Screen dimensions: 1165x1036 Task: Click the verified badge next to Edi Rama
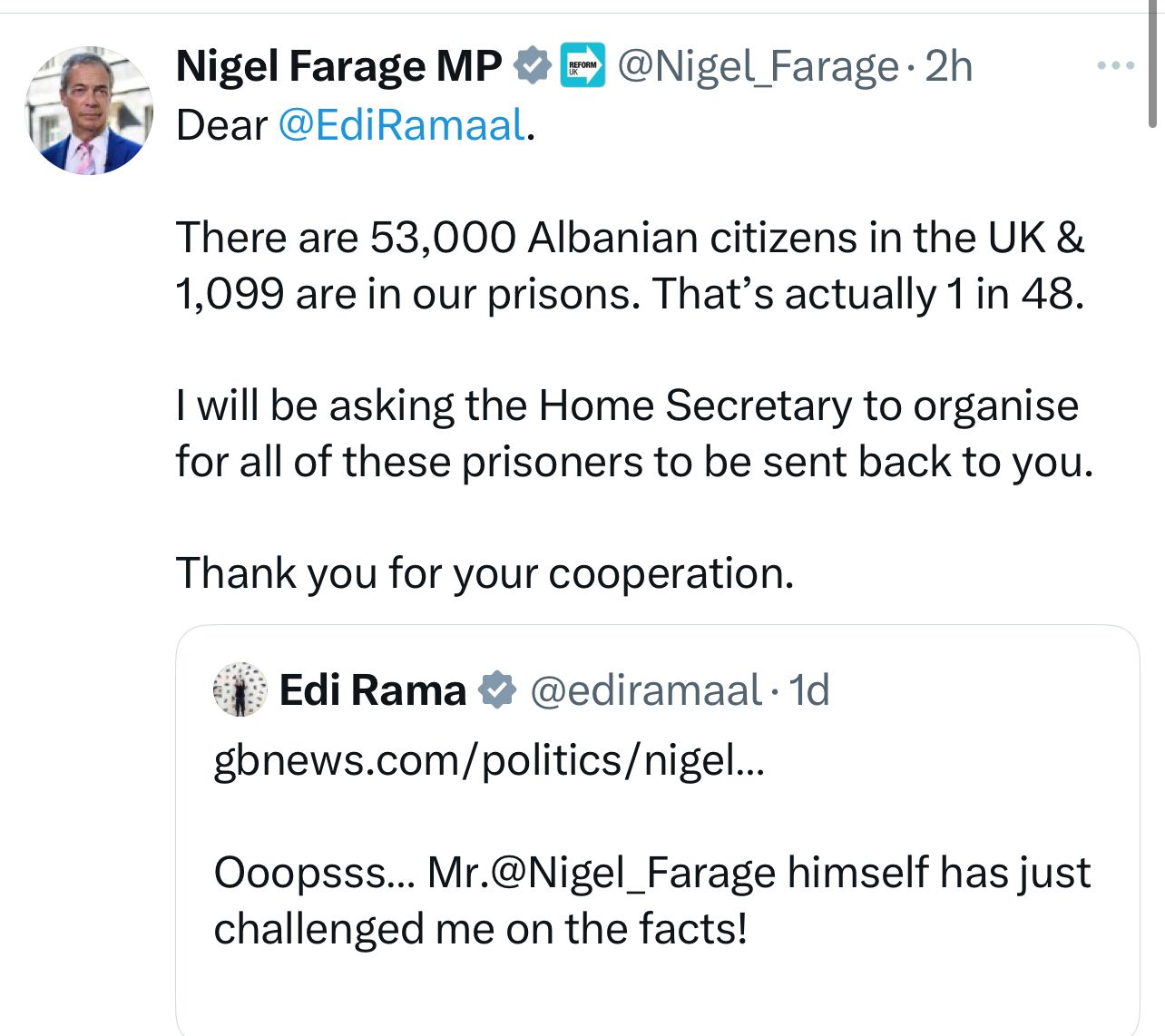point(497,690)
